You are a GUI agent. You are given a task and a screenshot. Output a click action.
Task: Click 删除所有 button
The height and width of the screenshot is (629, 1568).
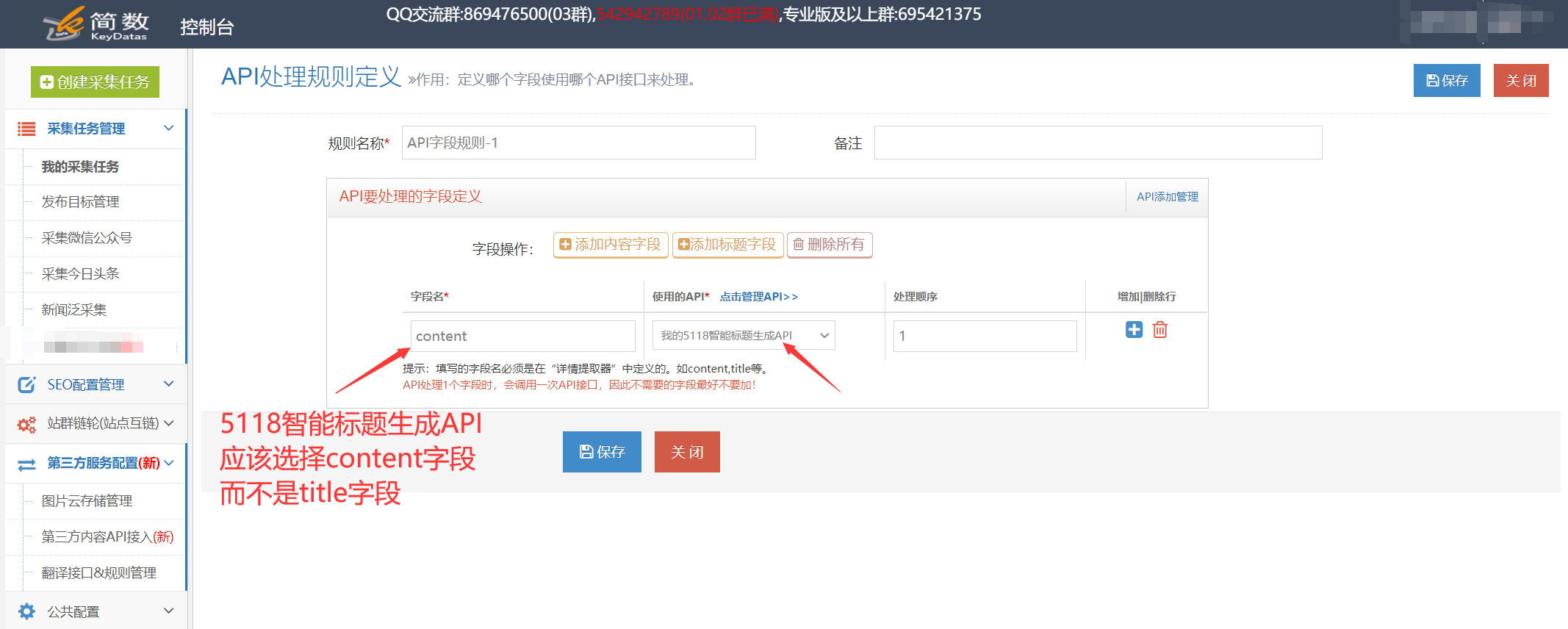(830, 245)
